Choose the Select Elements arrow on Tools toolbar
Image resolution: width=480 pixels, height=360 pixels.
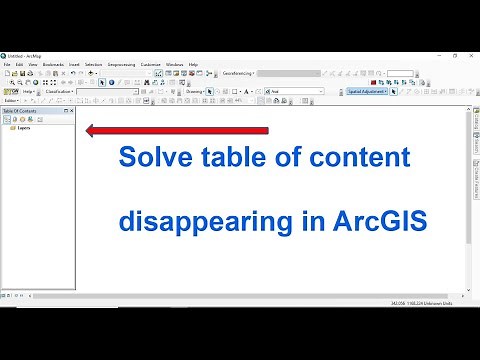click(102, 82)
